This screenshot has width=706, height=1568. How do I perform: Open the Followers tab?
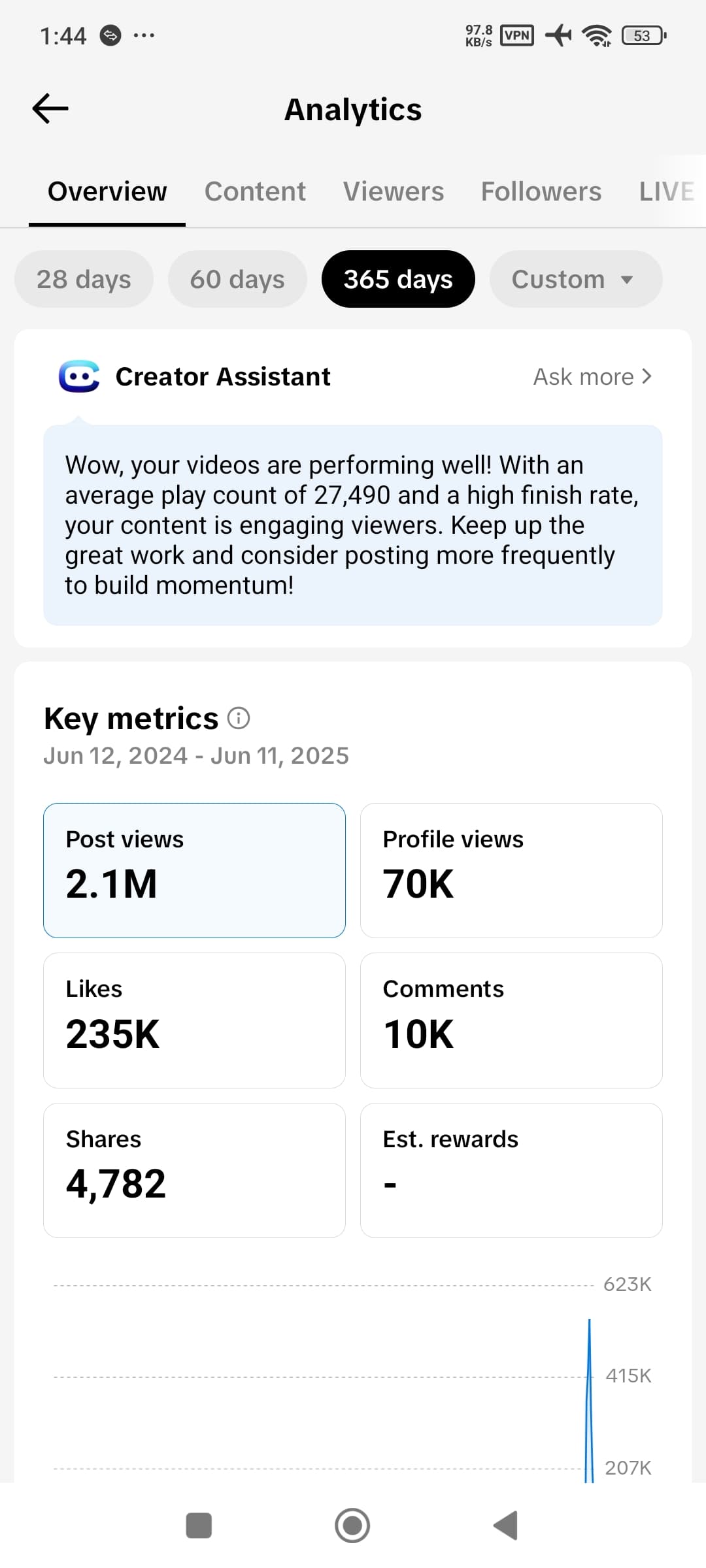tap(541, 191)
